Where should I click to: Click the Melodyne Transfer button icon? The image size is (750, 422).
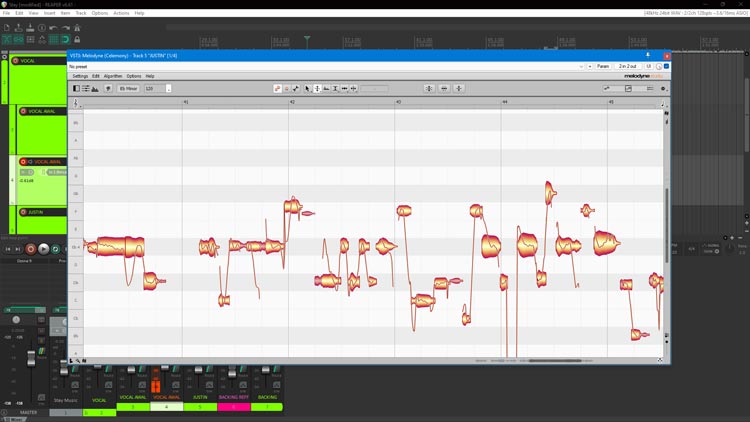tap(109, 89)
